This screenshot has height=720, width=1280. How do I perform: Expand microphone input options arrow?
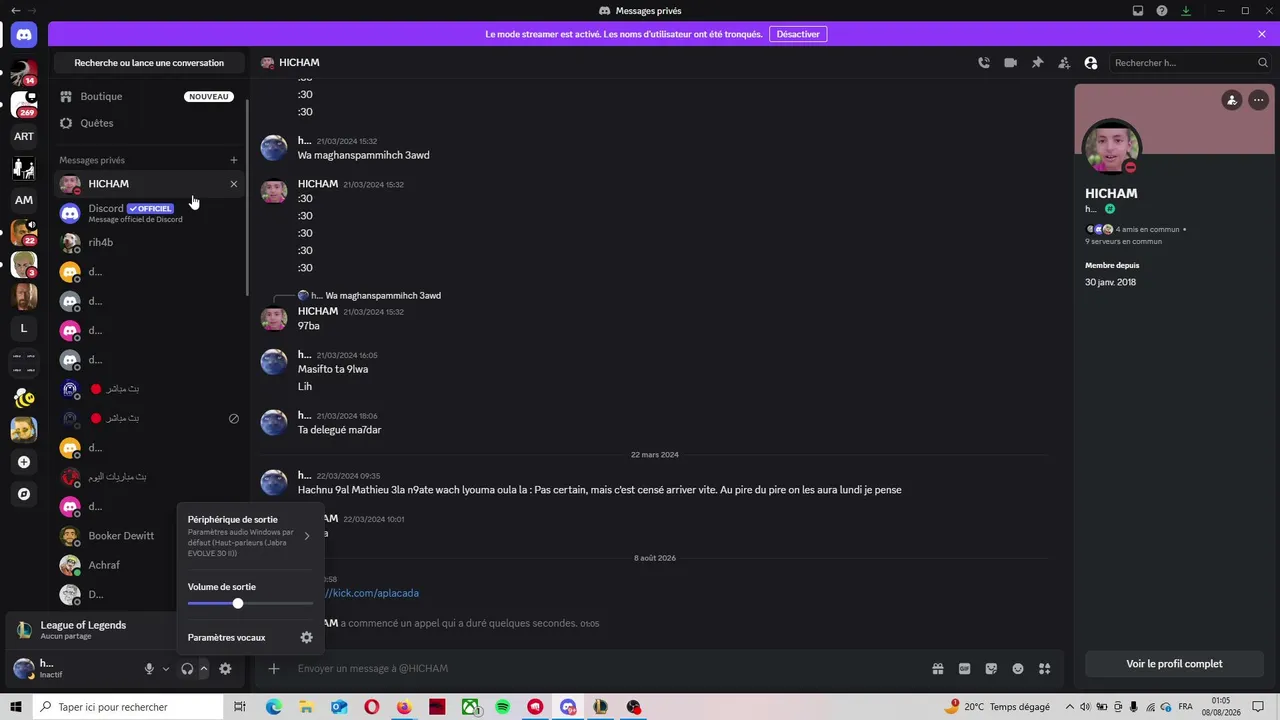pyautogui.click(x=166, y=669)
